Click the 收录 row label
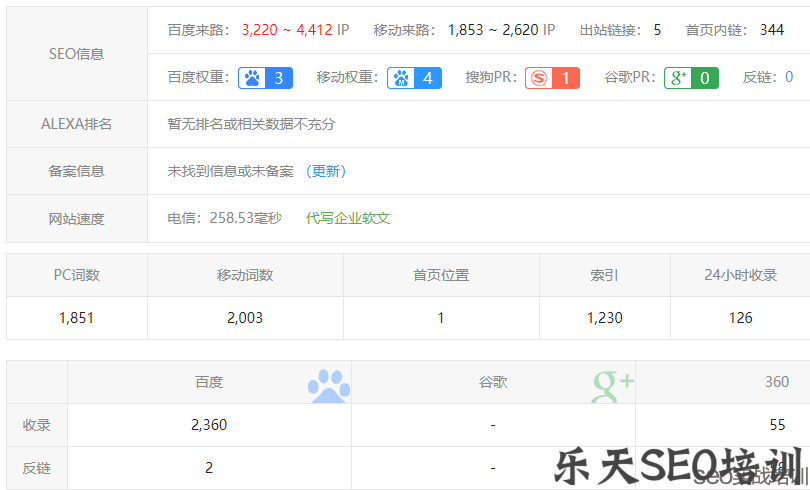Screen dimensions: 810x490 tap(37, 425)
